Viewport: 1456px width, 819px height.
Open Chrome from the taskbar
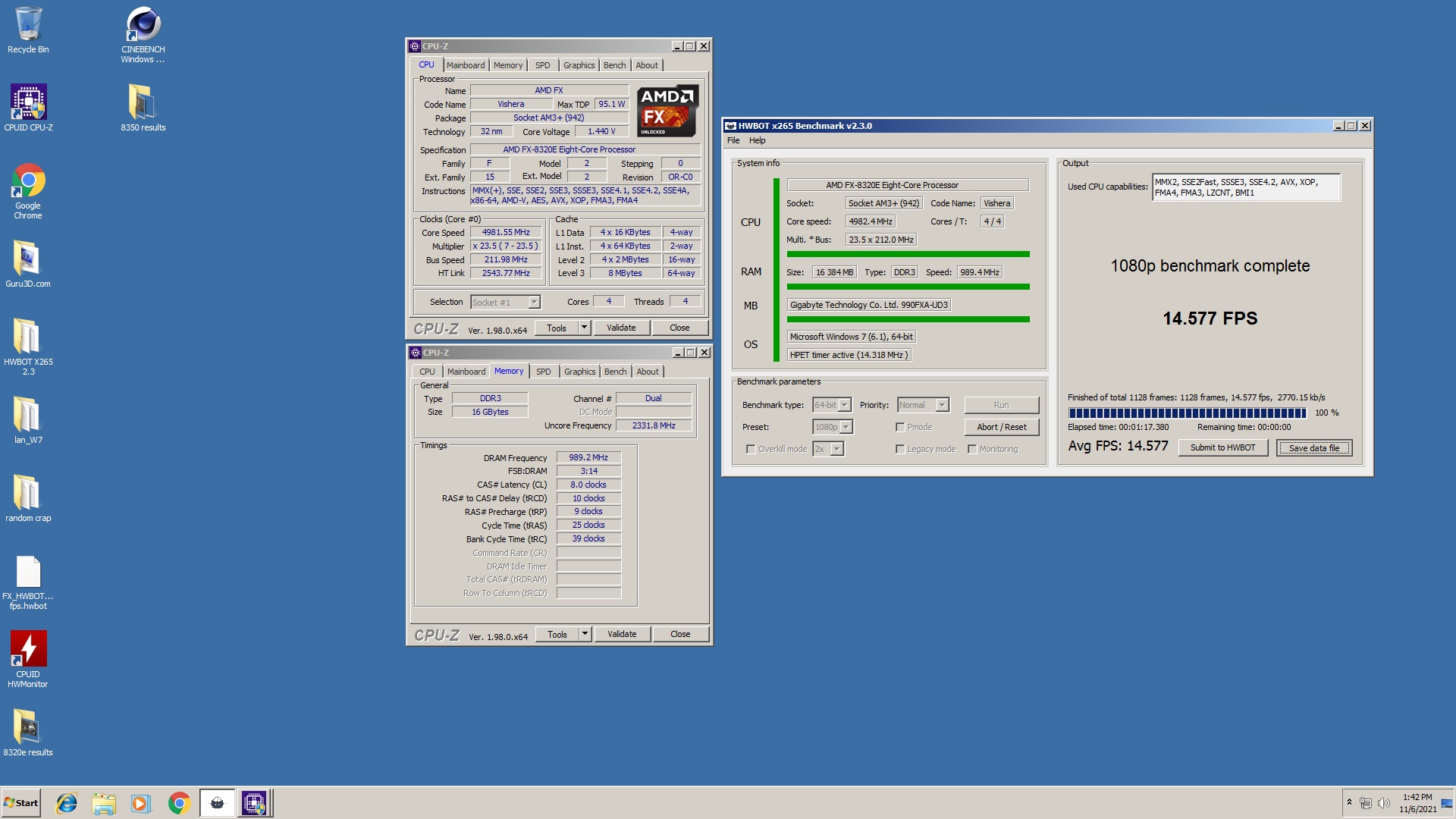pos(179,803)
